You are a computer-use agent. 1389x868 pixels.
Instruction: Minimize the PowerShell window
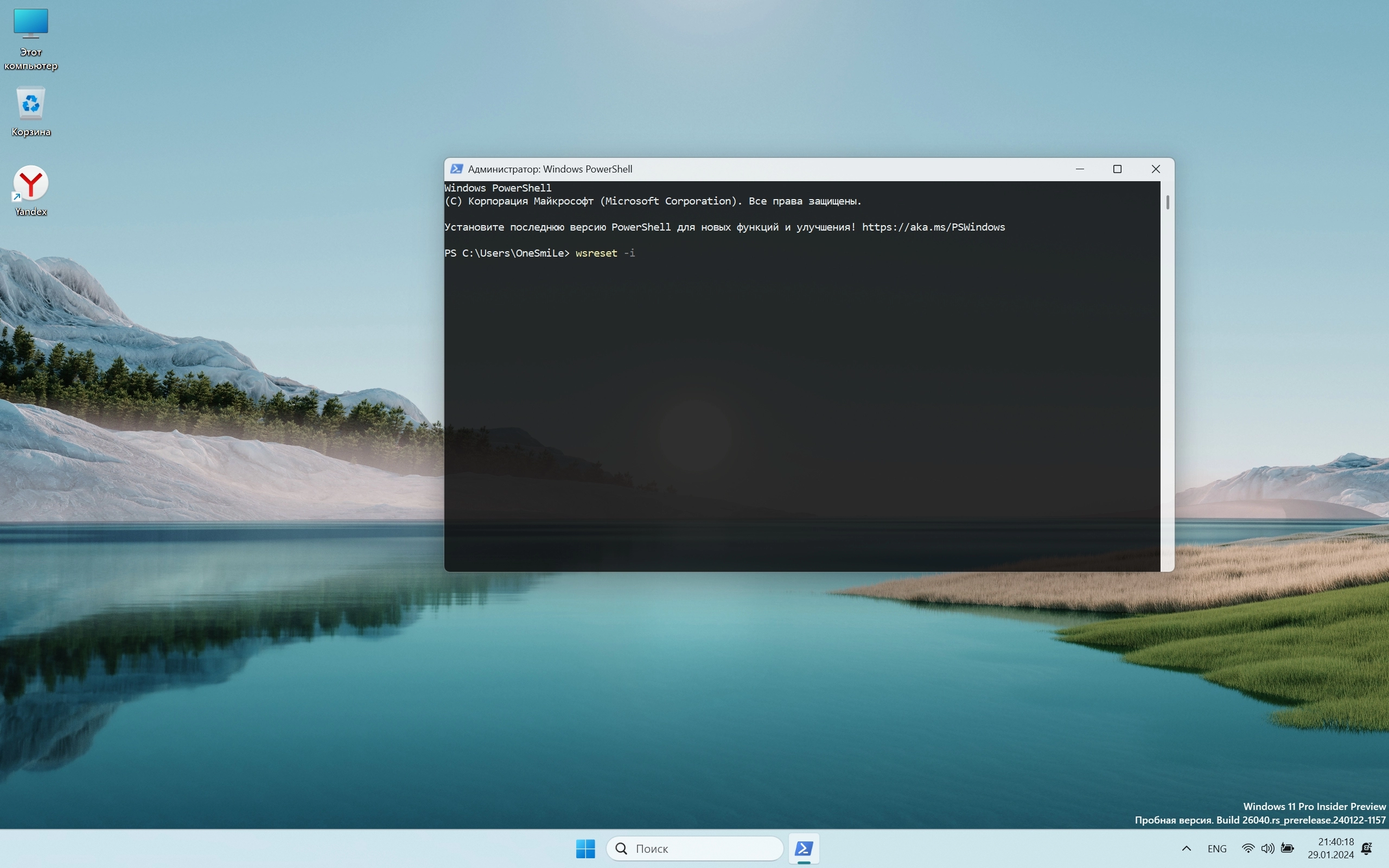[1080, 169]
